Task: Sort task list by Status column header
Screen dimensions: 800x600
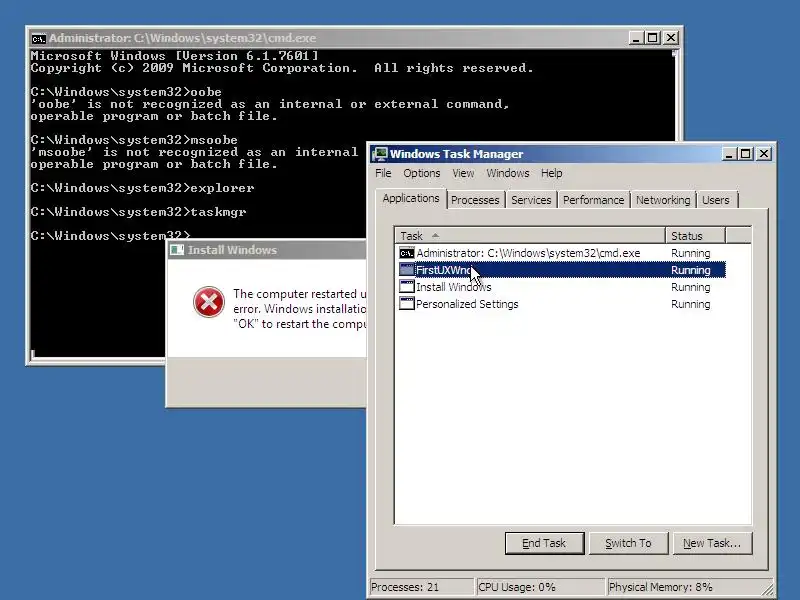Action: click(x=695, y=236)
